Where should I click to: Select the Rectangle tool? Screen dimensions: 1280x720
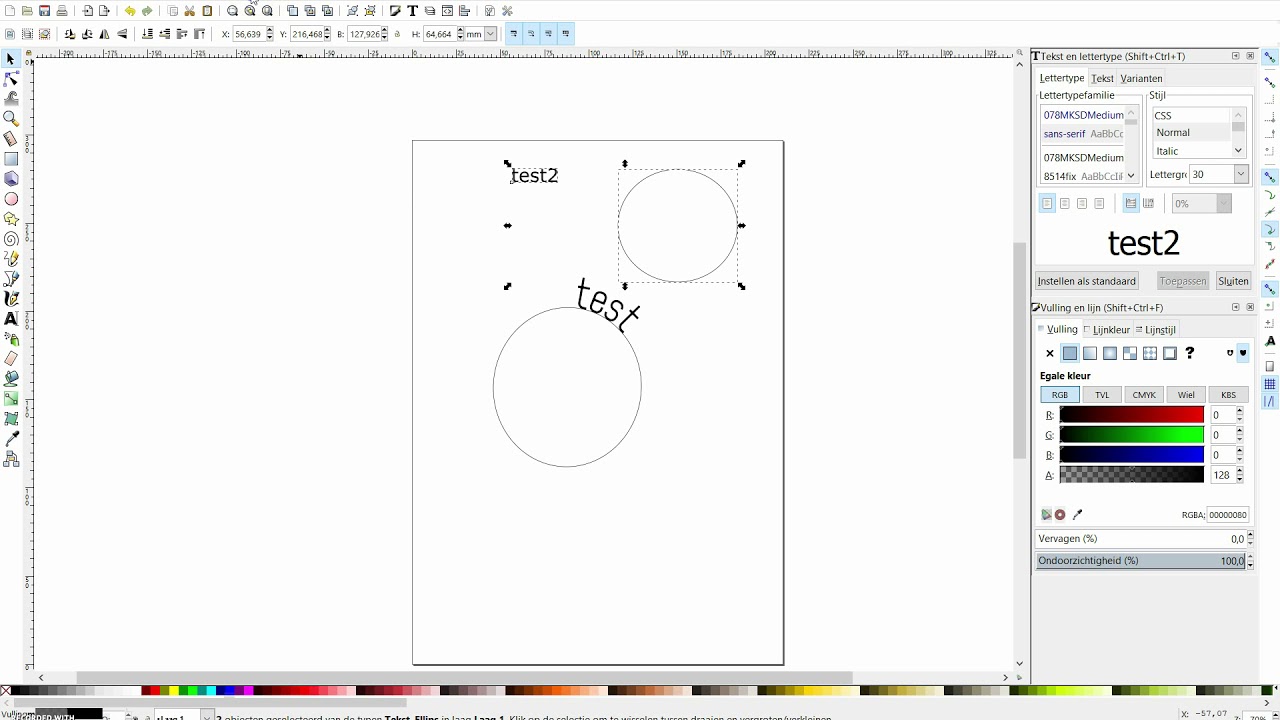[x=11, y=159]
